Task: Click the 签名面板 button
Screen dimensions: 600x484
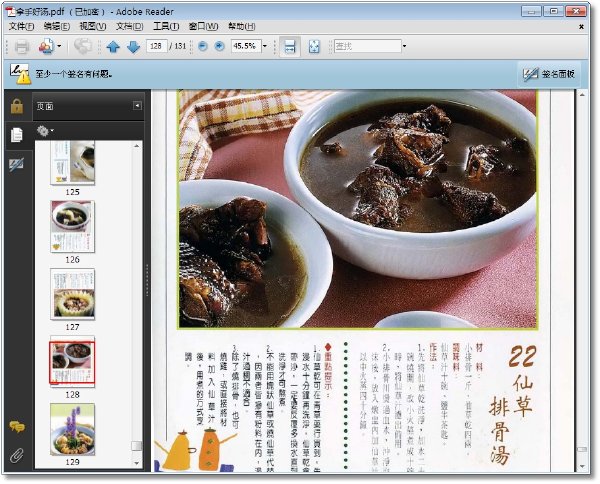Action: pos(548,74)
